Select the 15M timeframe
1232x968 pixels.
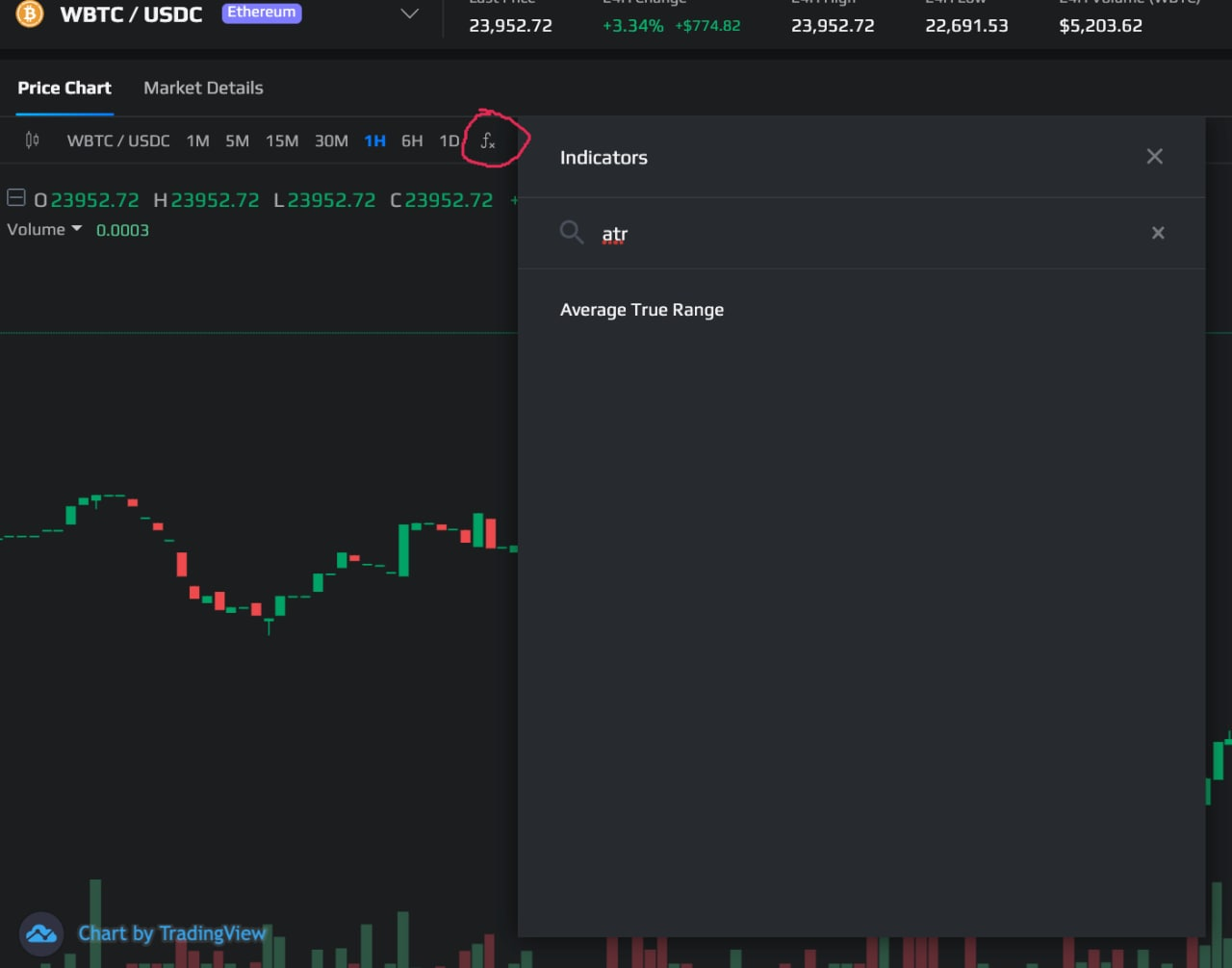(x=282, y=140)
